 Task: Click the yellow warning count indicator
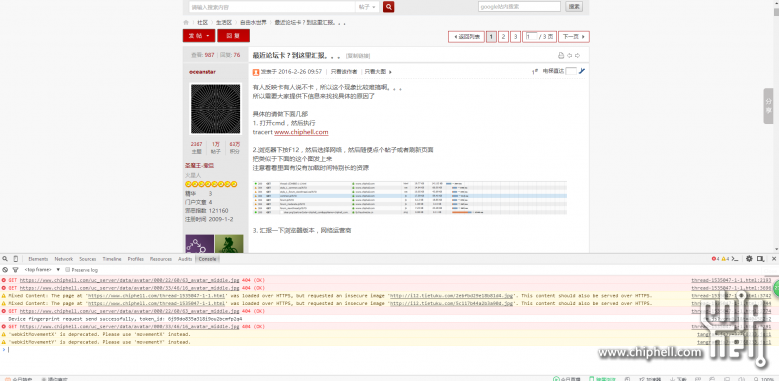point(725,259)
